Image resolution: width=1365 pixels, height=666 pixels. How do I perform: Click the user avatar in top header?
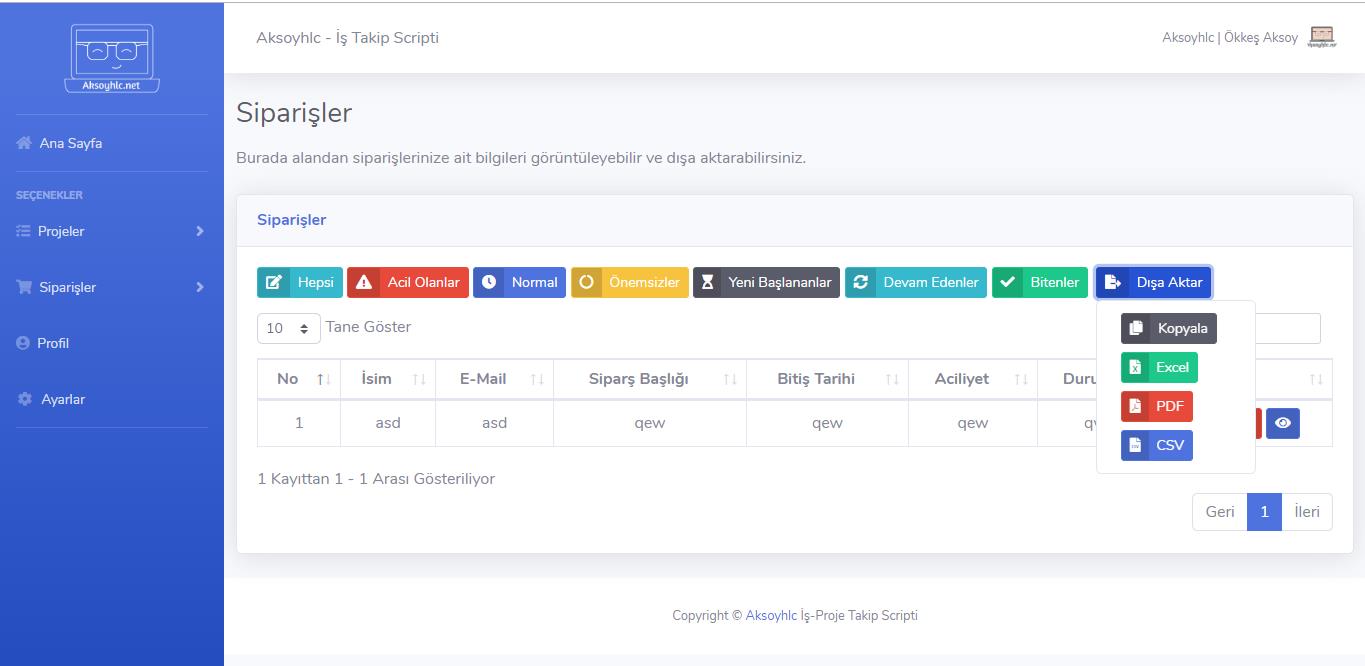pos(1322,37)
